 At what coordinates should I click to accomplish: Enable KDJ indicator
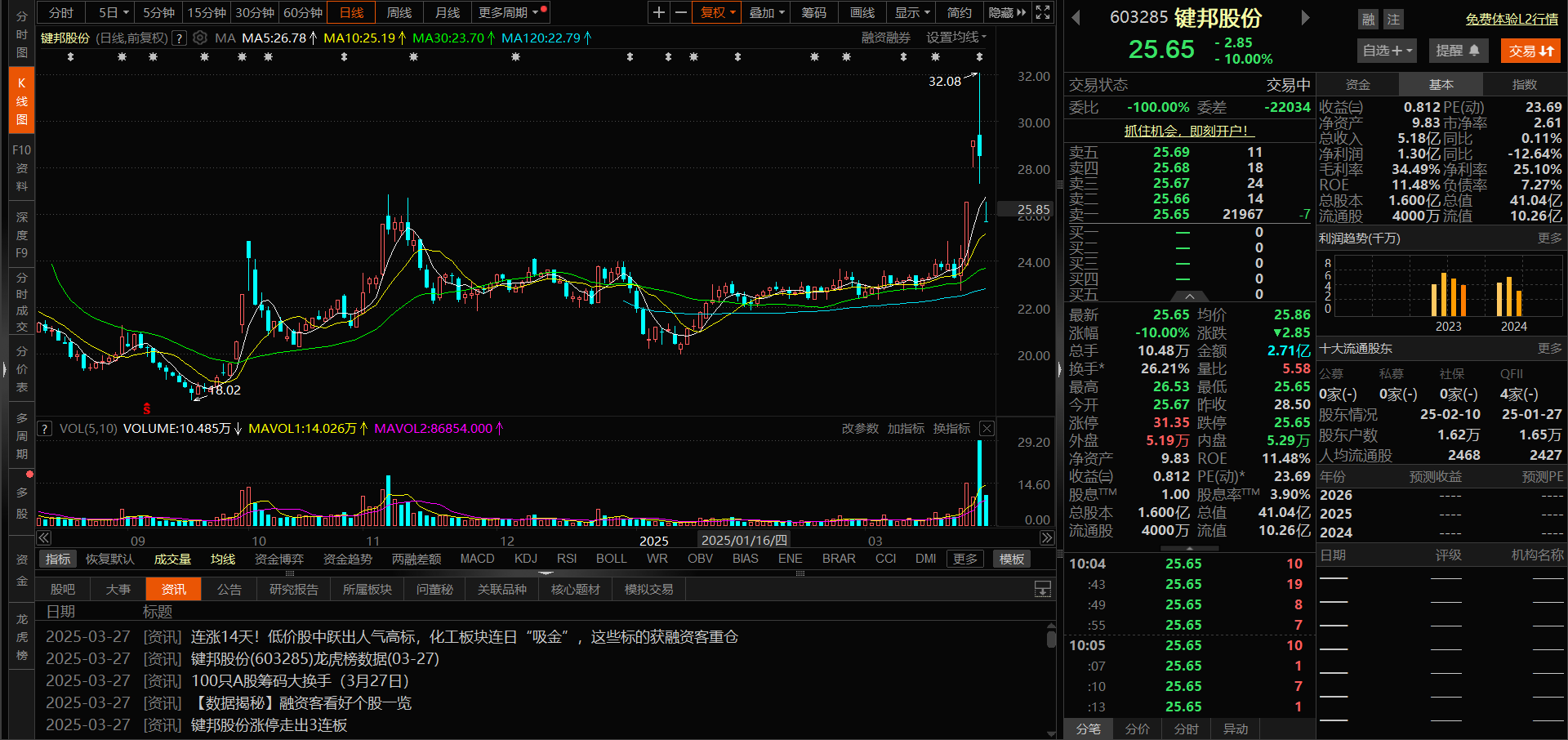[526, 559]
